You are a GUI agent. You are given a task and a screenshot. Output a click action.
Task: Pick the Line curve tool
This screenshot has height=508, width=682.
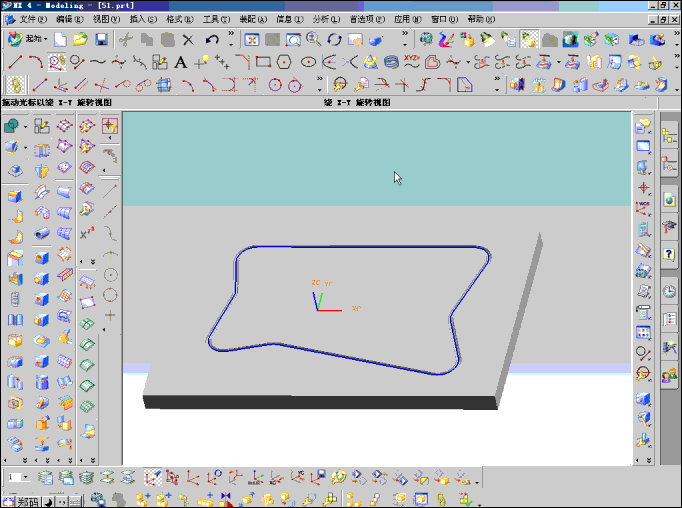(15, 62)
